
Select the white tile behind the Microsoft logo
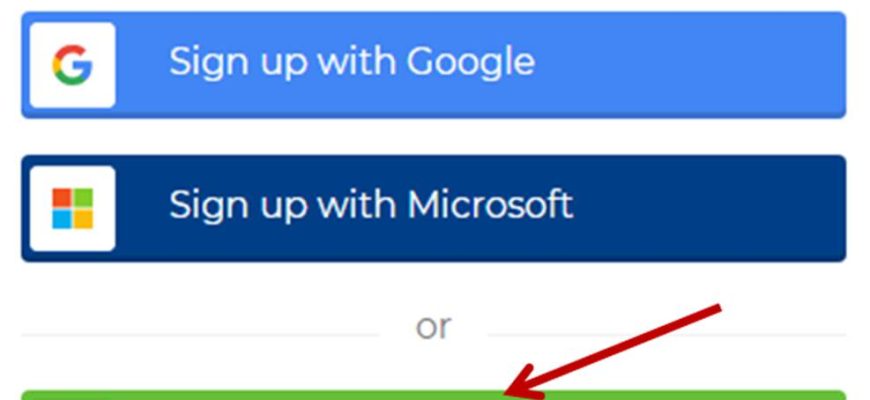coord(72,209)
